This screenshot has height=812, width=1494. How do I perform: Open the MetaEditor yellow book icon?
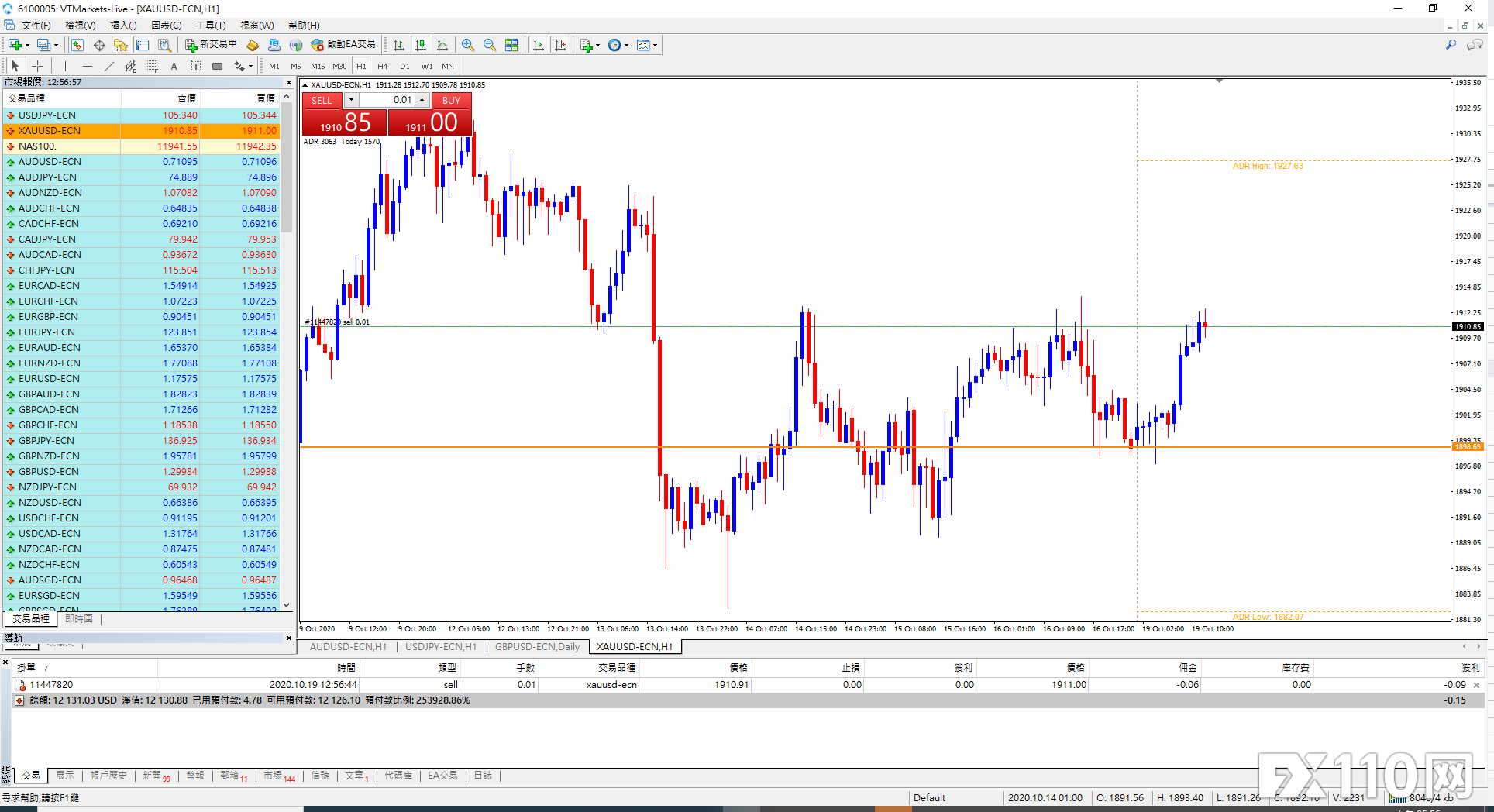click(x=253, y=45)
